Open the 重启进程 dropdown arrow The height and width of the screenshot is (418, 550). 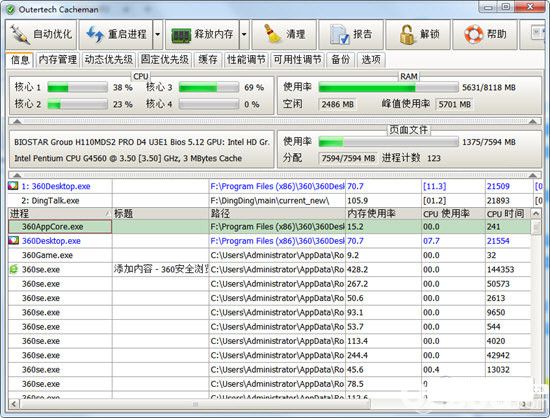click(x=158, y=34)
